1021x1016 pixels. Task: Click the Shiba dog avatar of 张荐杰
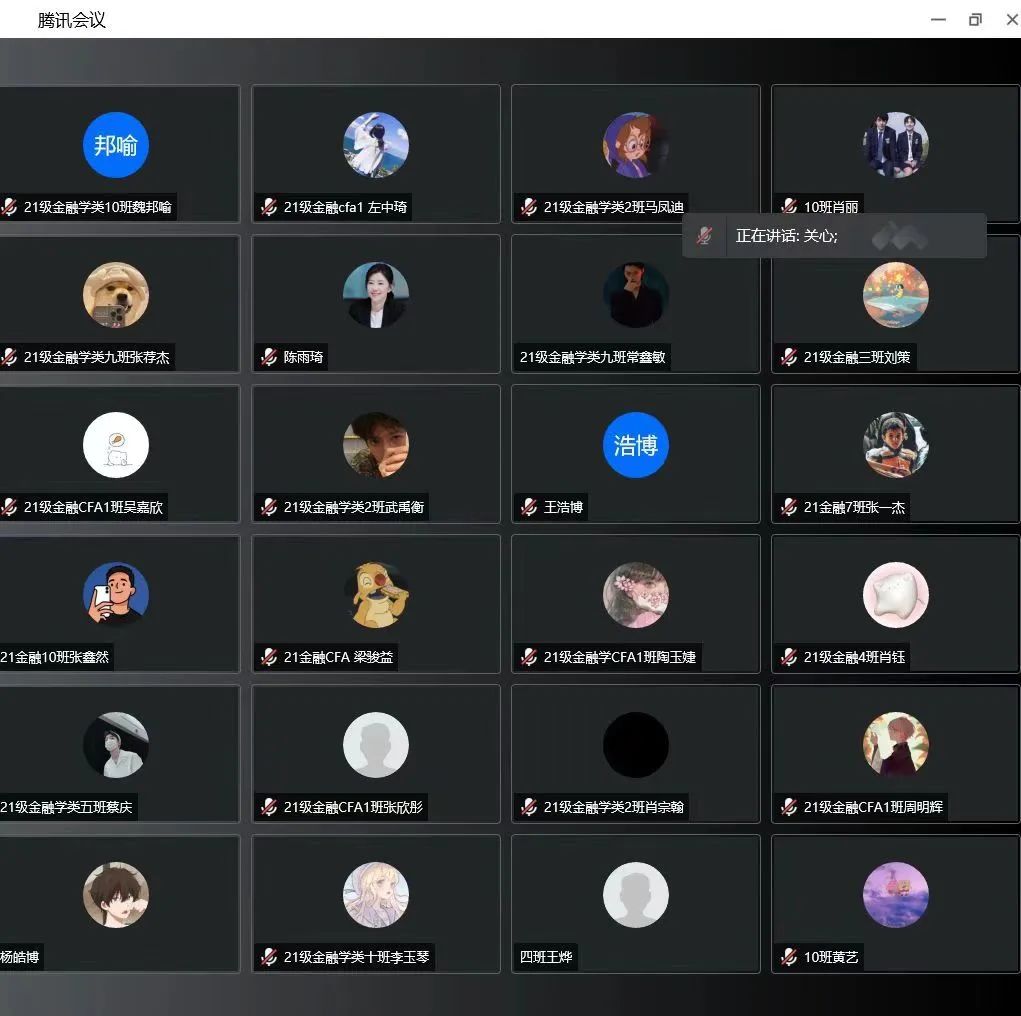pos(116,295)
